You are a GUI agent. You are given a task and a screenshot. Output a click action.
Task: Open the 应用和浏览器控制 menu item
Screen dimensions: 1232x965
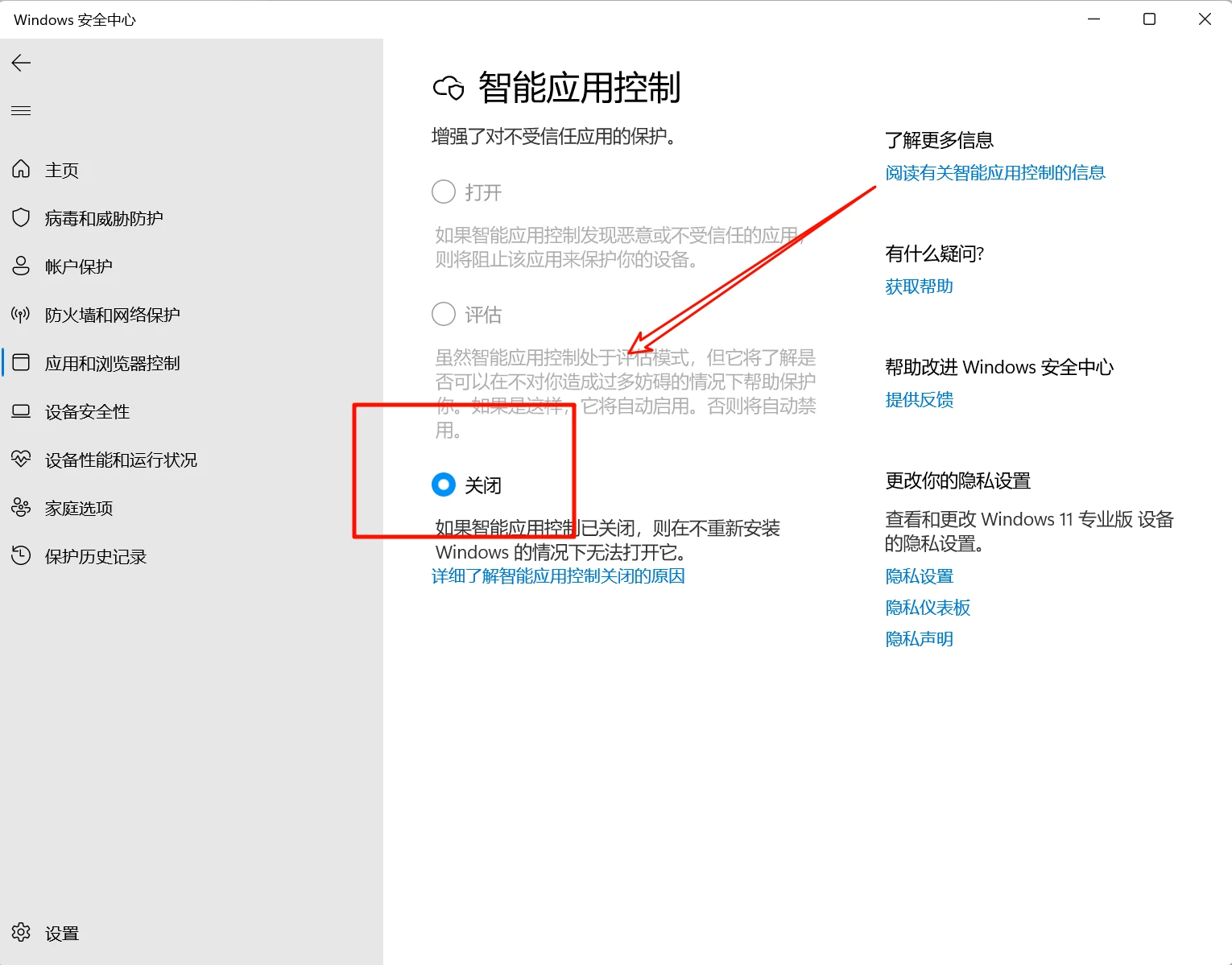(x=112, y=363)
